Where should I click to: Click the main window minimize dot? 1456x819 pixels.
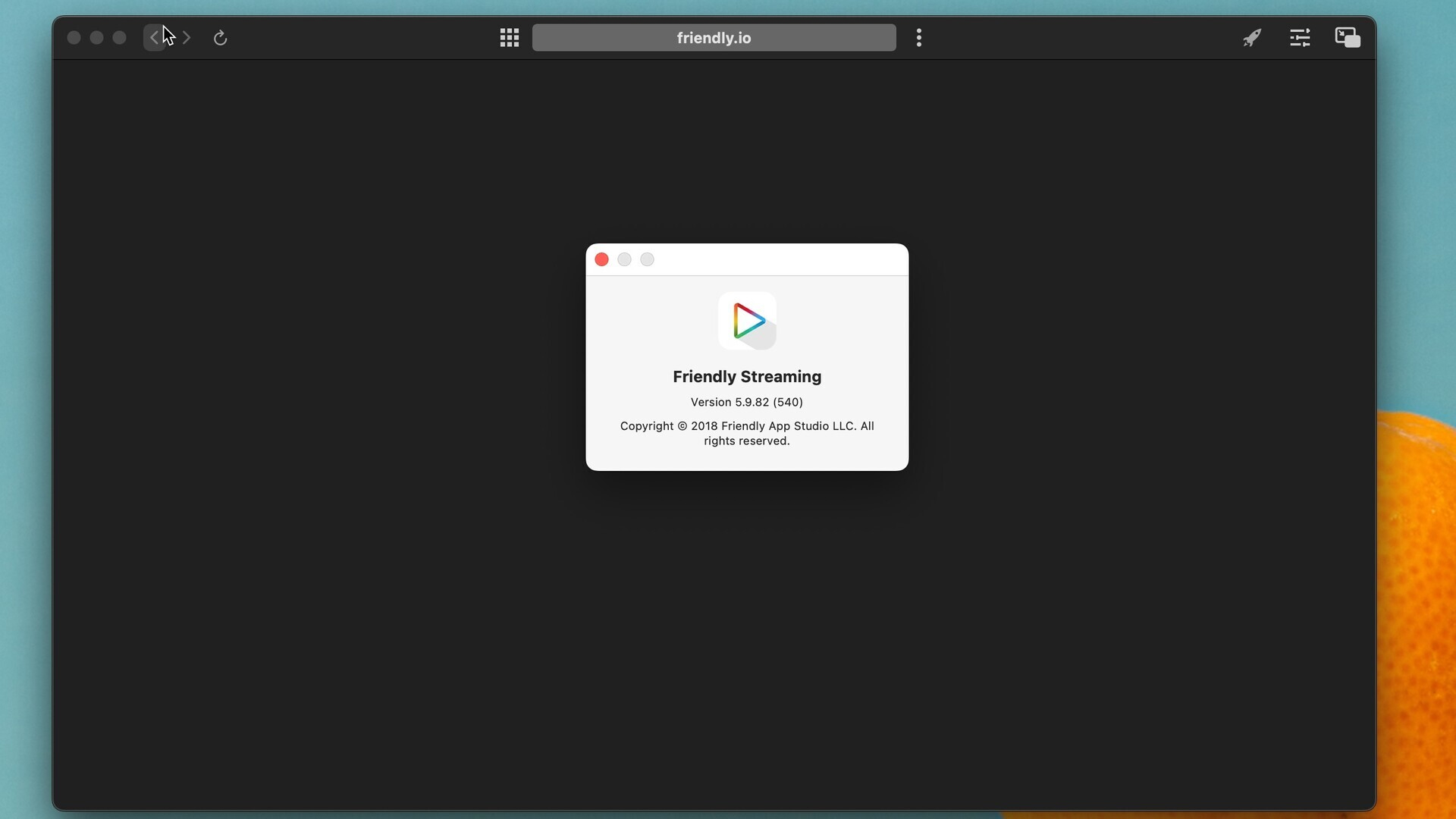click(x=97, y=38)
